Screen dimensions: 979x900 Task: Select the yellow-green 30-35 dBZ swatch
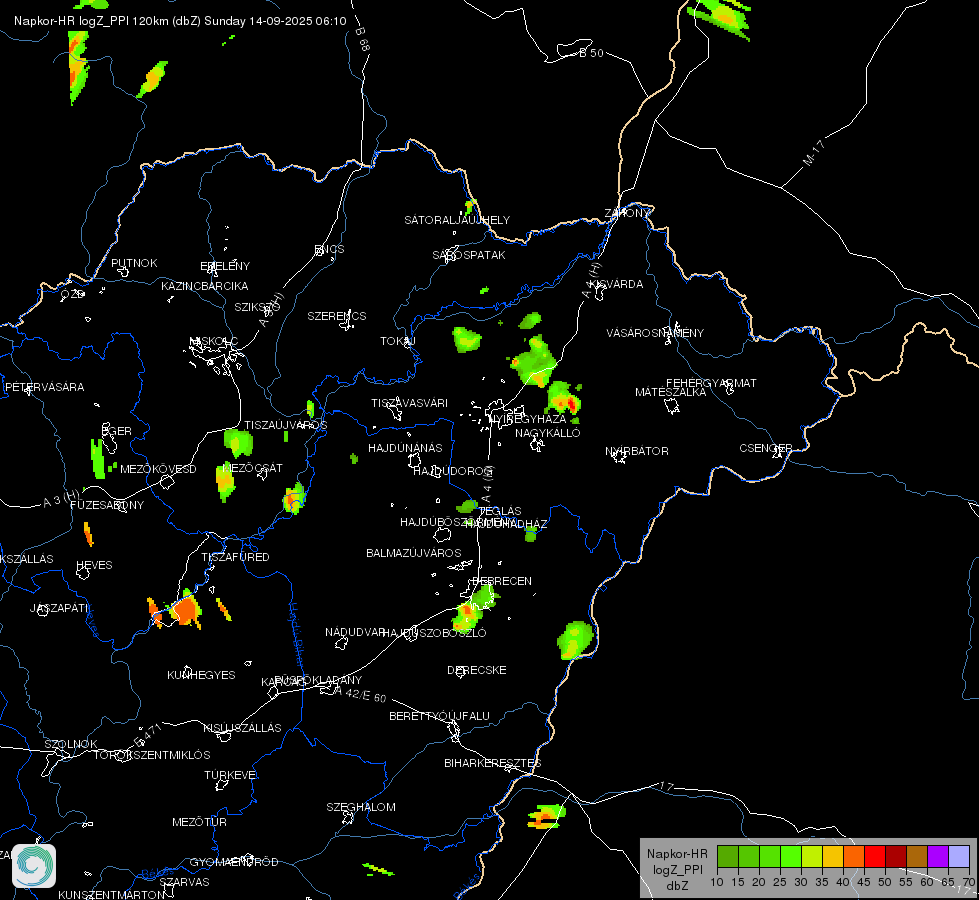pos(812,857)
